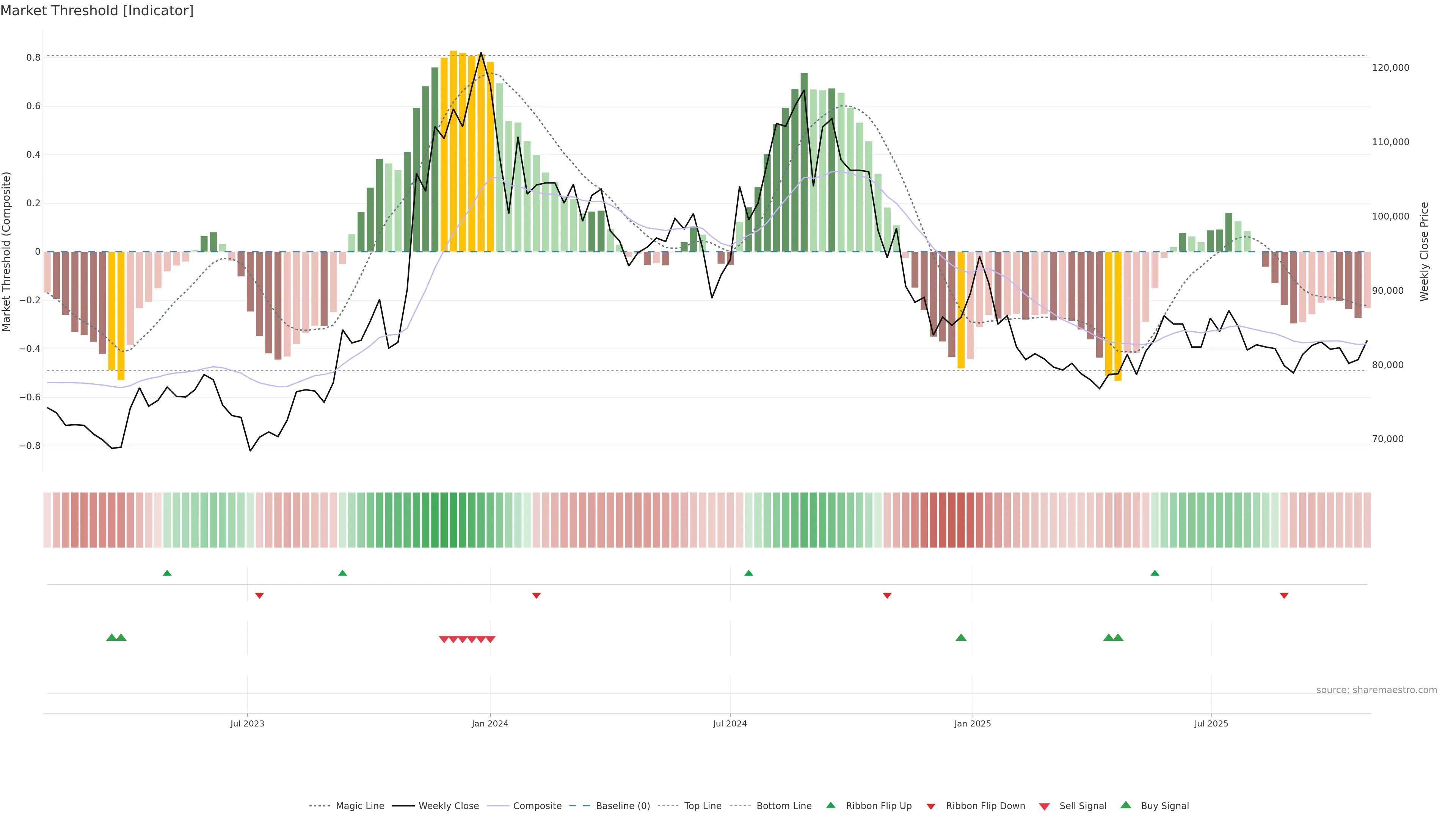Toggle the Top Line legend entry
The height and width of the screenshot is (819, 1456).
point(703,806)
